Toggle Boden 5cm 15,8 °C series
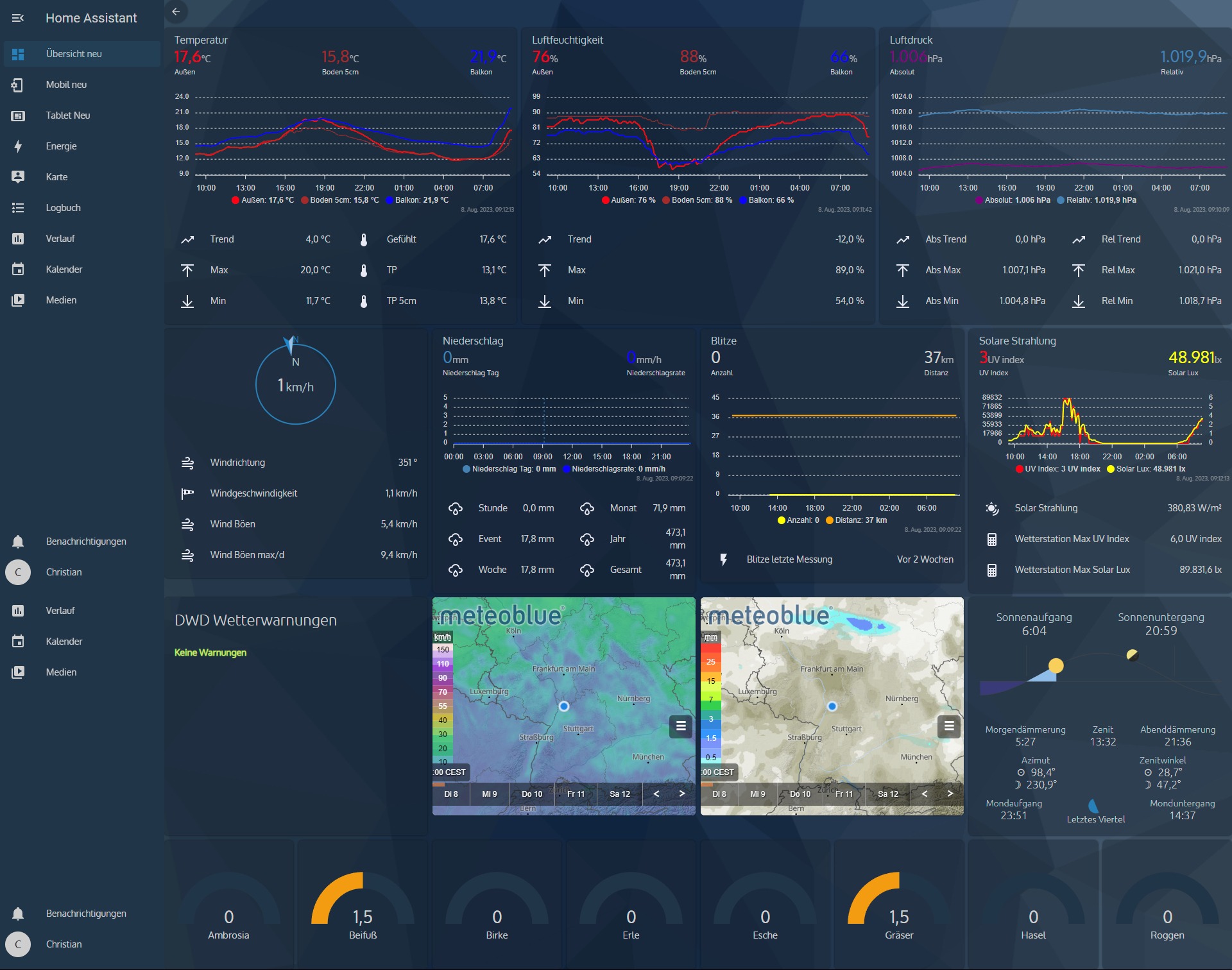Image resolution: width=1232 pixels, height=970 pixels. (x=340, y=200)
